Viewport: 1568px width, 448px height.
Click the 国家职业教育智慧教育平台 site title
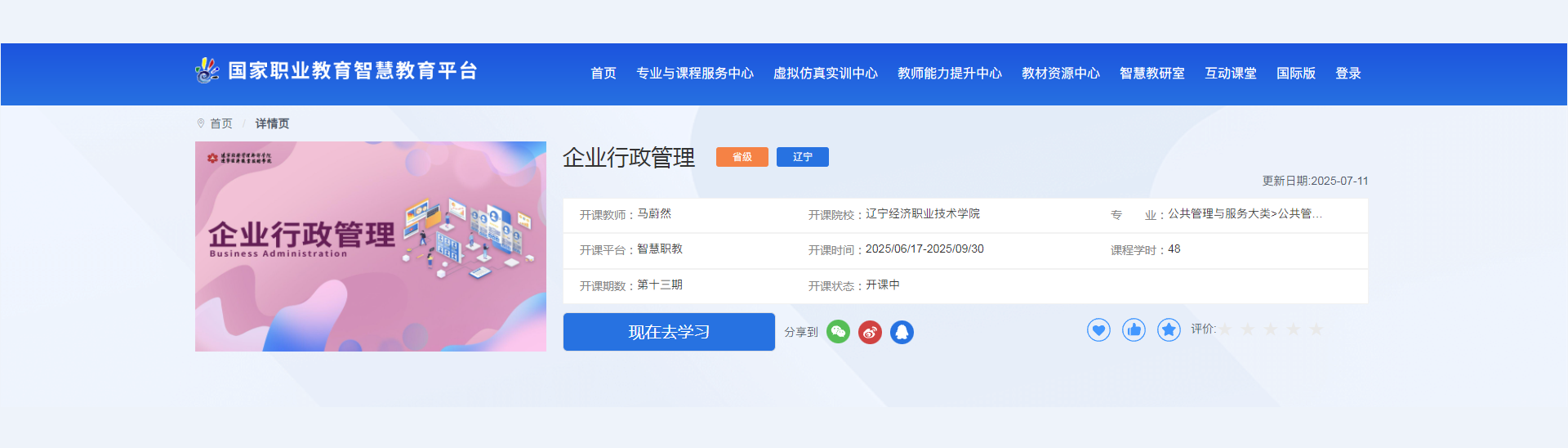point(353,71)
